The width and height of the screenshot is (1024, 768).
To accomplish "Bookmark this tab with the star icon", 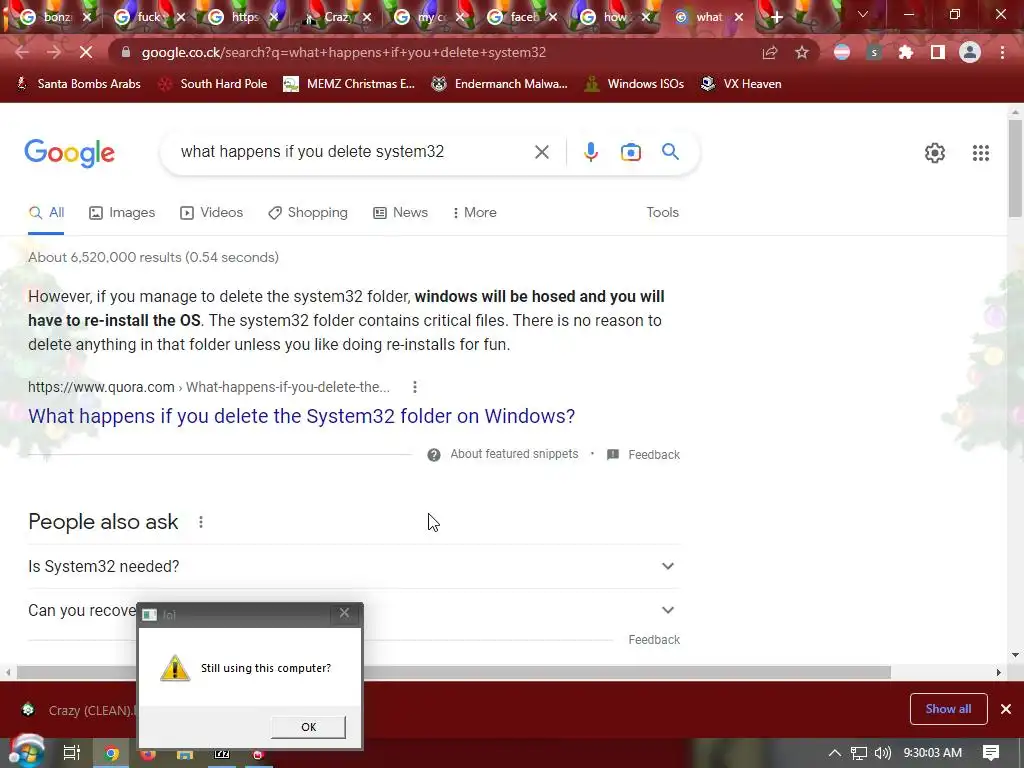I will click(x=802, y=52).
